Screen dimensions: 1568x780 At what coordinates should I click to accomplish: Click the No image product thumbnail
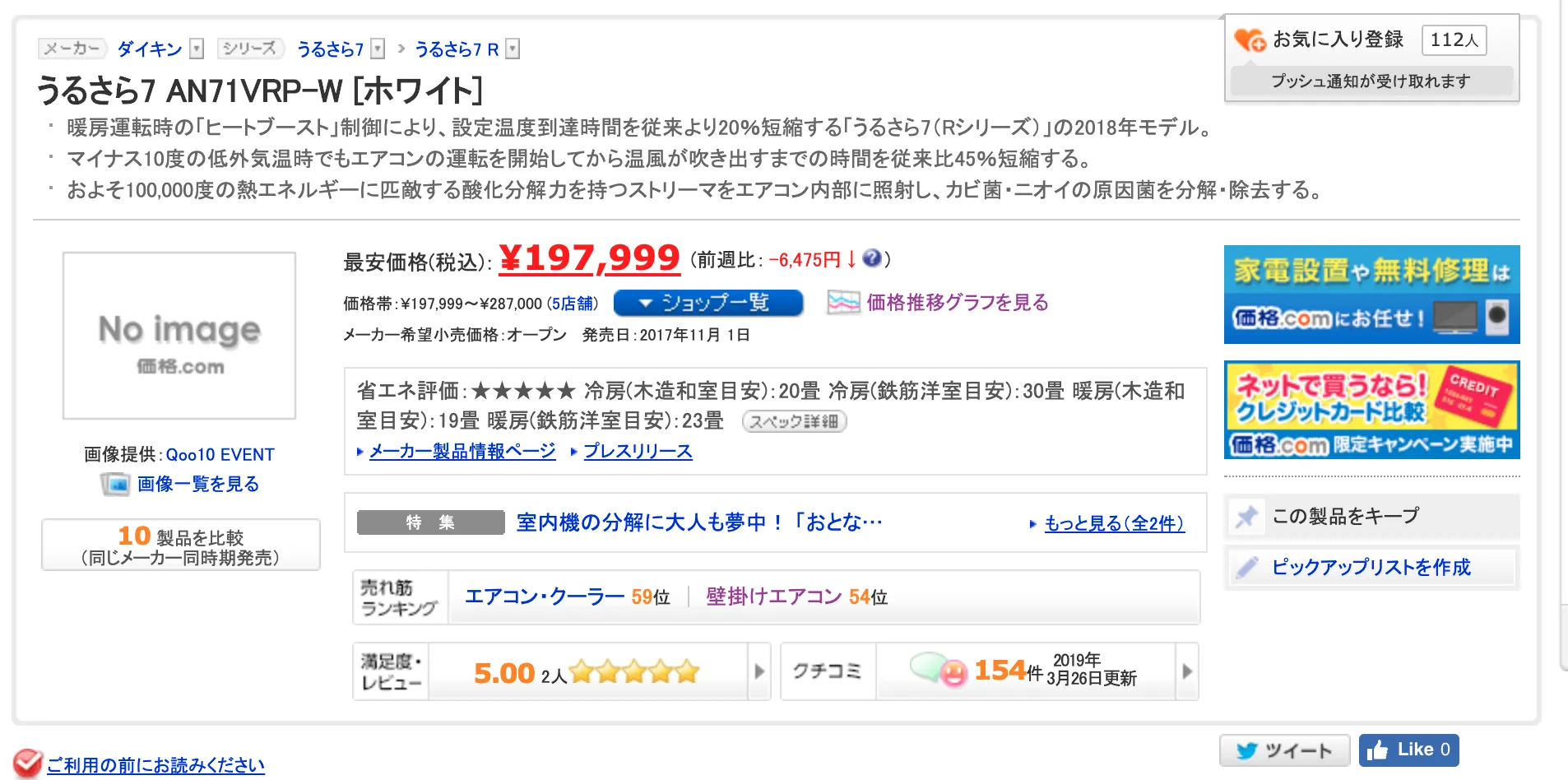[179, 336]
